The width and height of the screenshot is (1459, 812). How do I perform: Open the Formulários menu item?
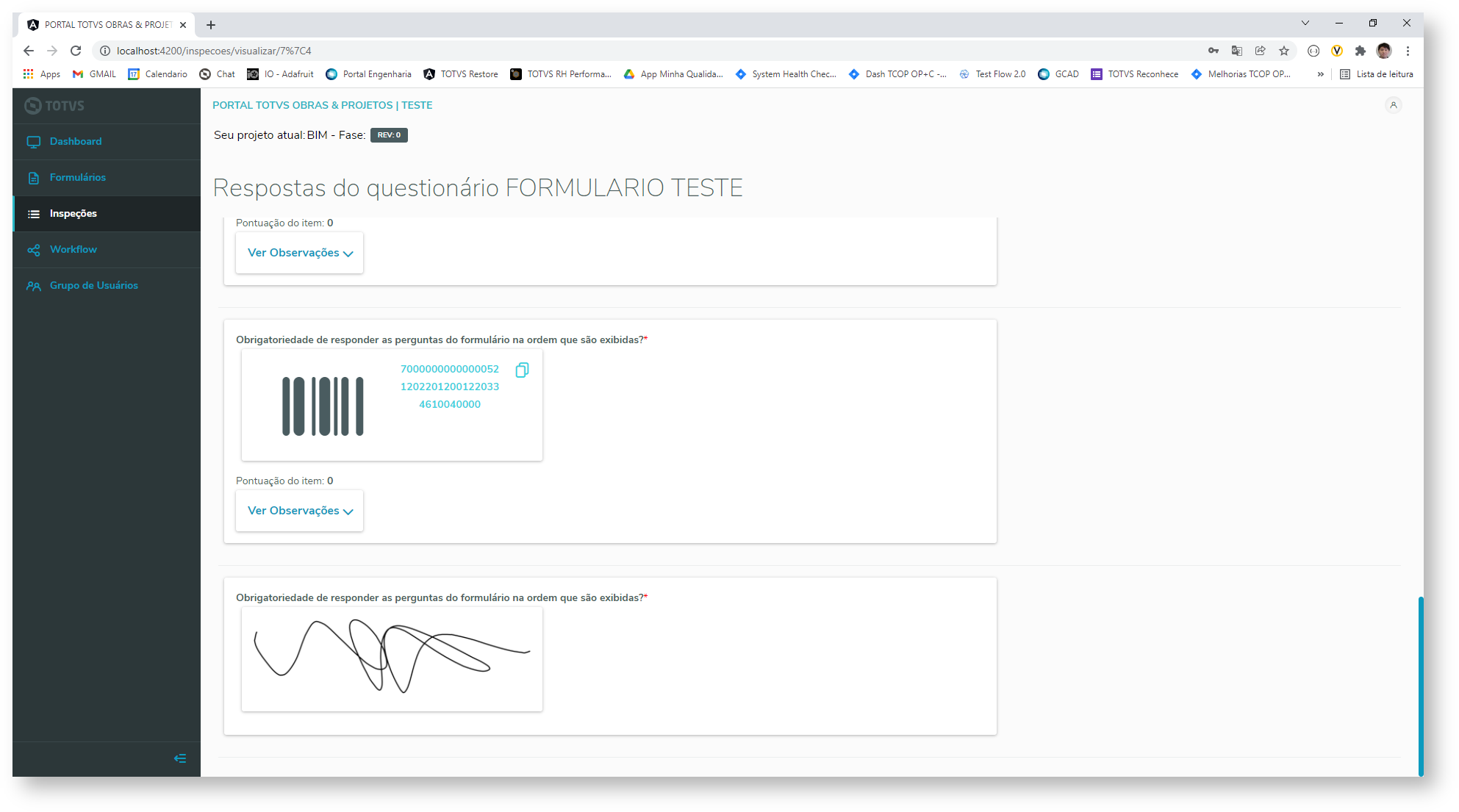pos(78,178)
